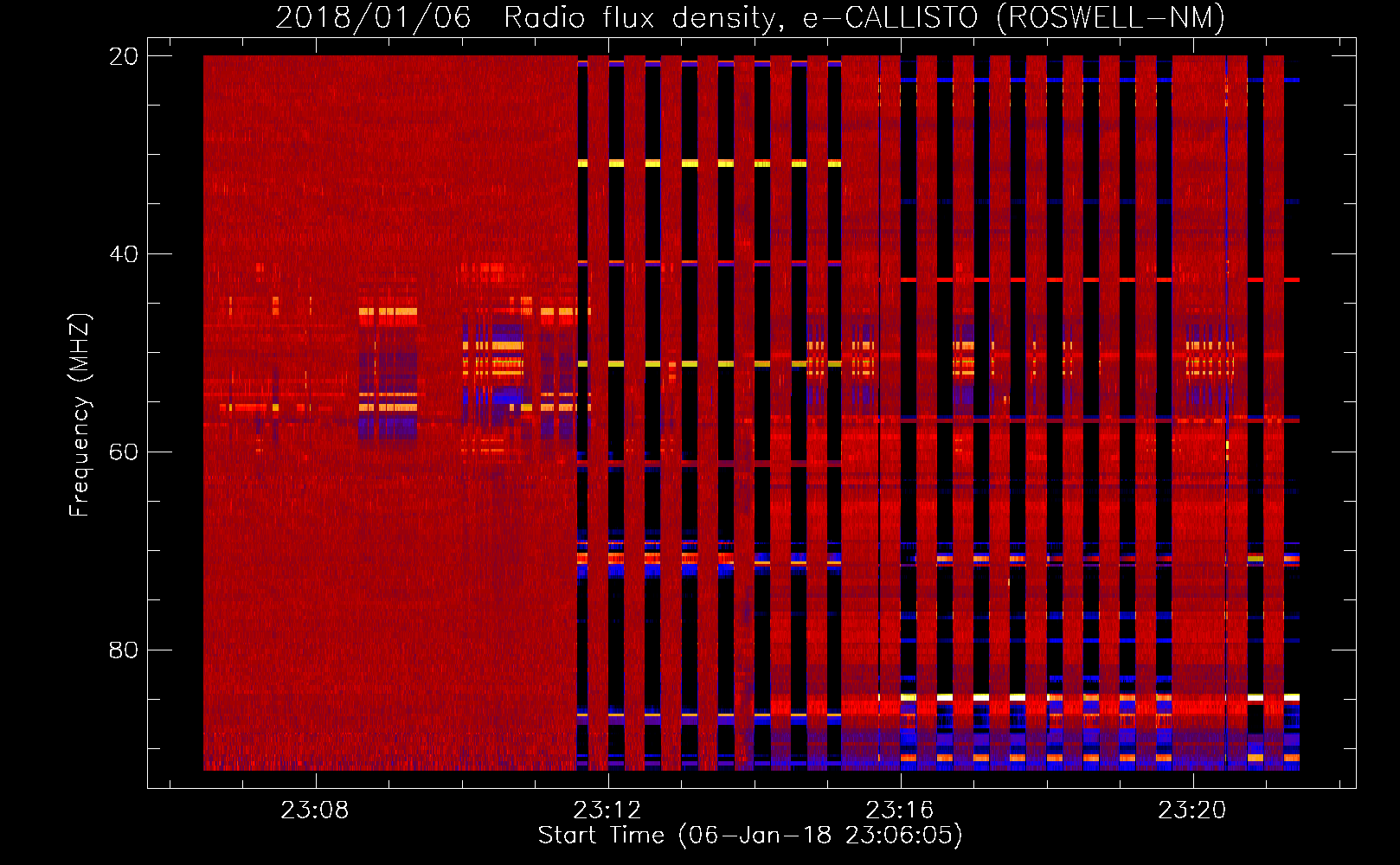Click the date '2018/01/06' in the title
The width and height of the screenshot is (1400, 865).
tap(373, 17)
